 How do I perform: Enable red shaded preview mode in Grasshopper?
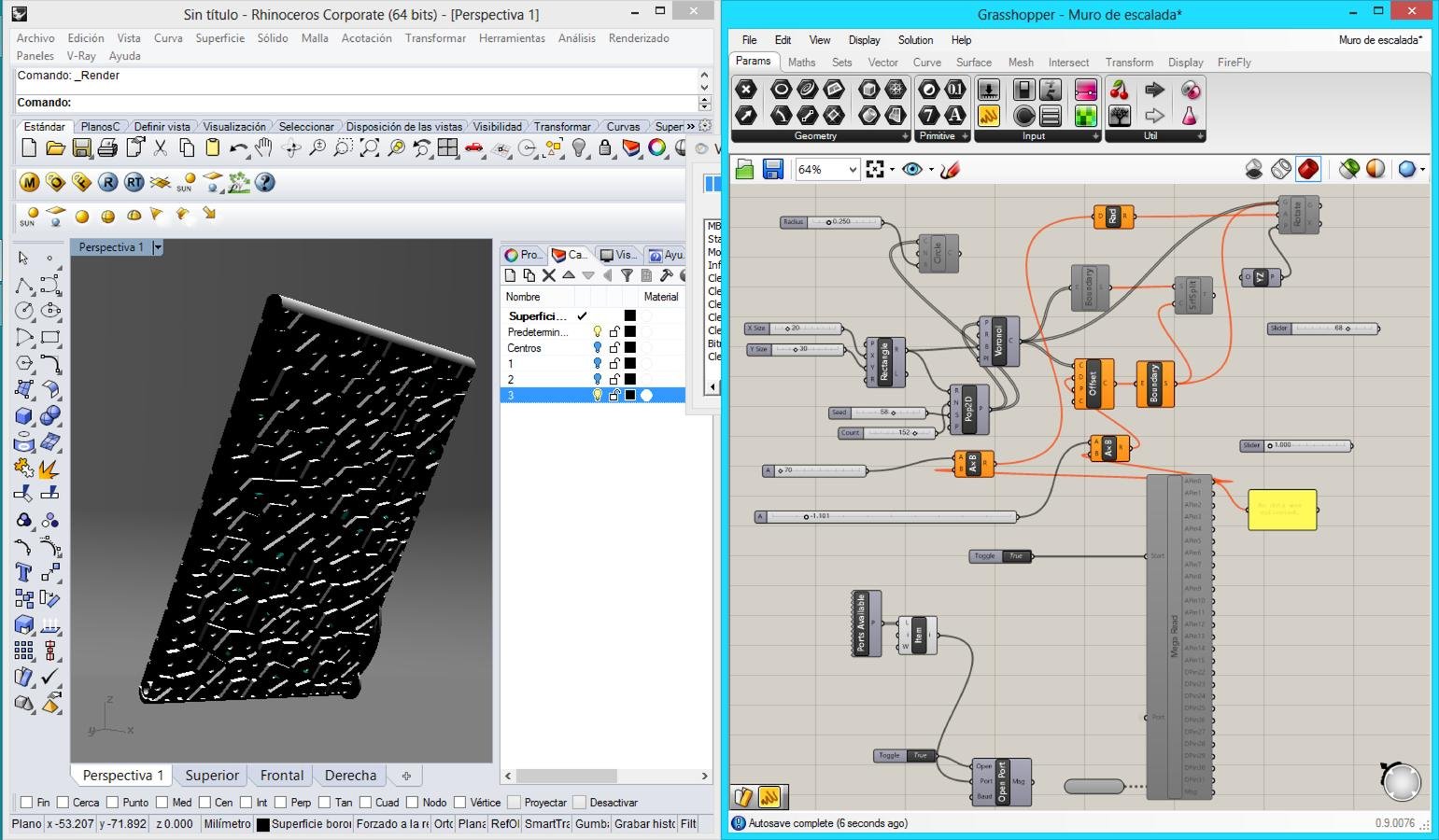(x=1308, y=169)
